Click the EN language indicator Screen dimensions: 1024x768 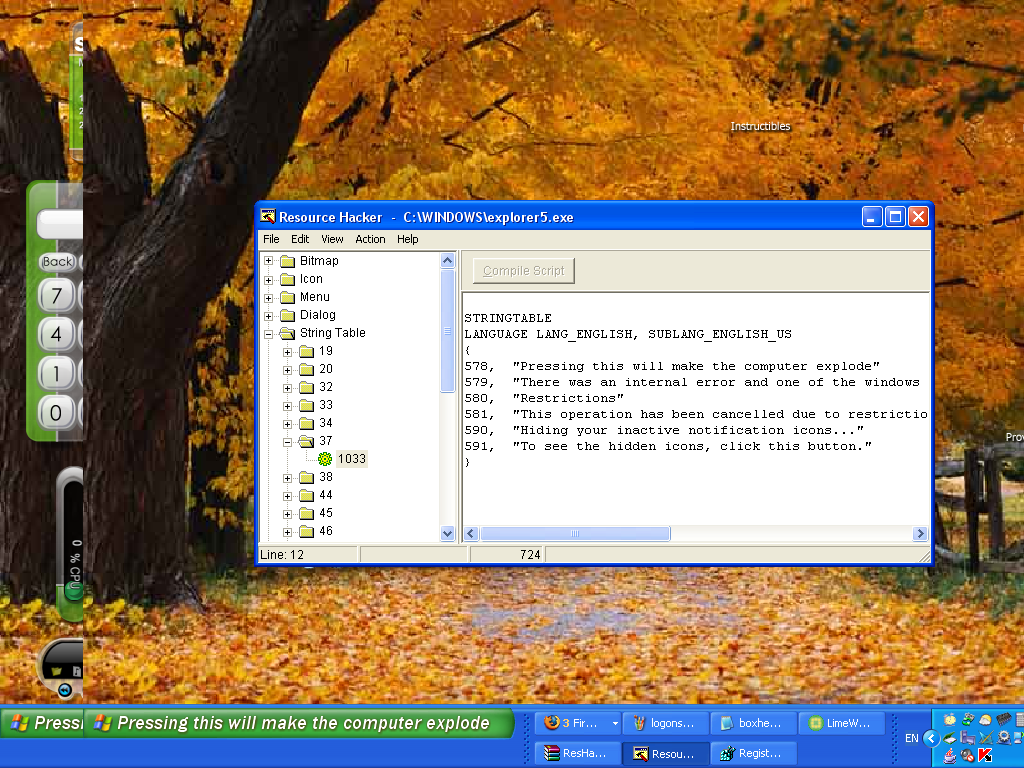(x=912, y=739)
